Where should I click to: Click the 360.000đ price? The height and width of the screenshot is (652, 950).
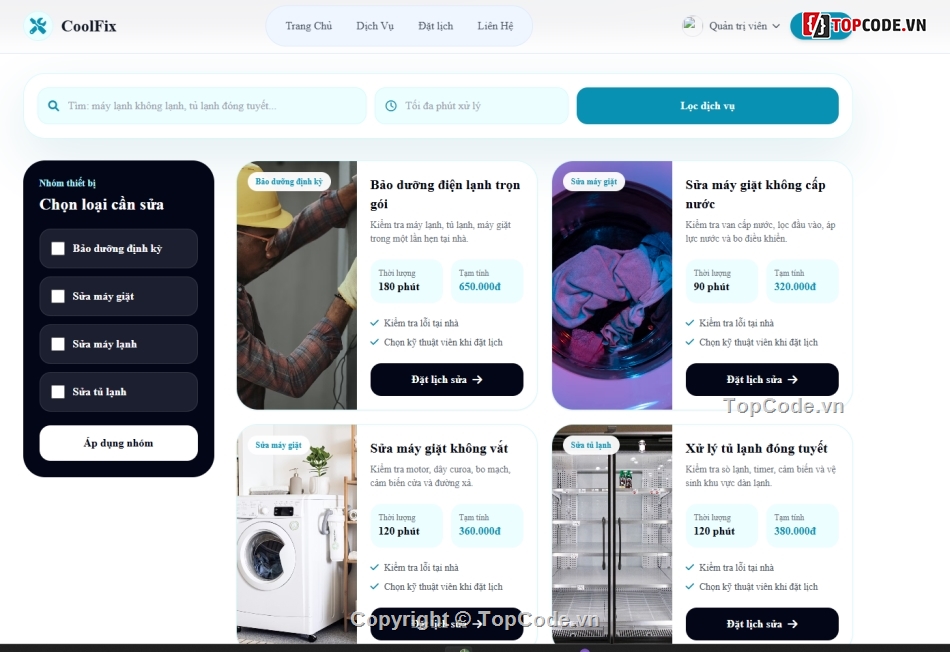(480, 531)
